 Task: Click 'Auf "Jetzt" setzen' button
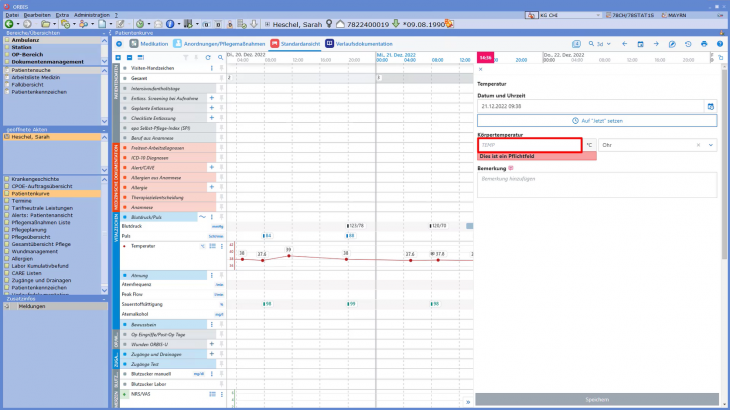click(x=597, y=120)
